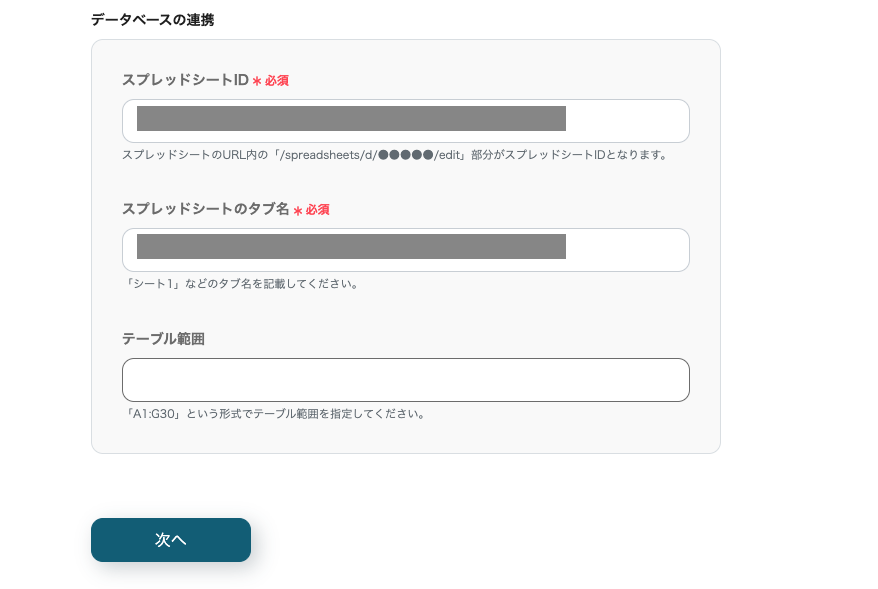This screenshot has height=589, width=878.
Task: Click the 必須 badge next to スプレッドシートのタブ名
Action: tap(318, 210)
